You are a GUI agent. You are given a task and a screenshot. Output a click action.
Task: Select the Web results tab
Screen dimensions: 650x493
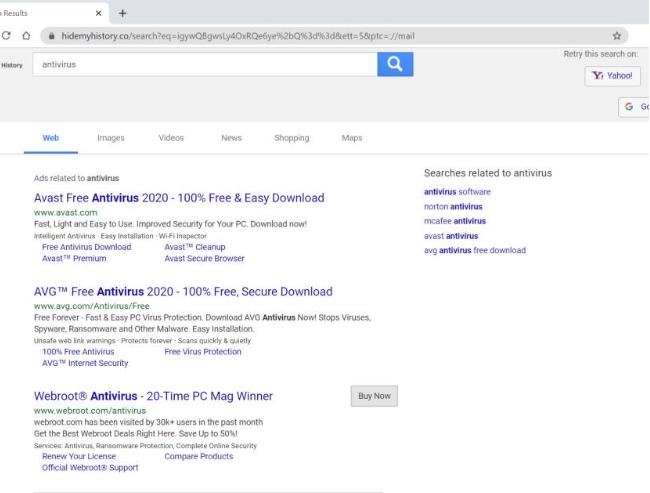[51, 138]
